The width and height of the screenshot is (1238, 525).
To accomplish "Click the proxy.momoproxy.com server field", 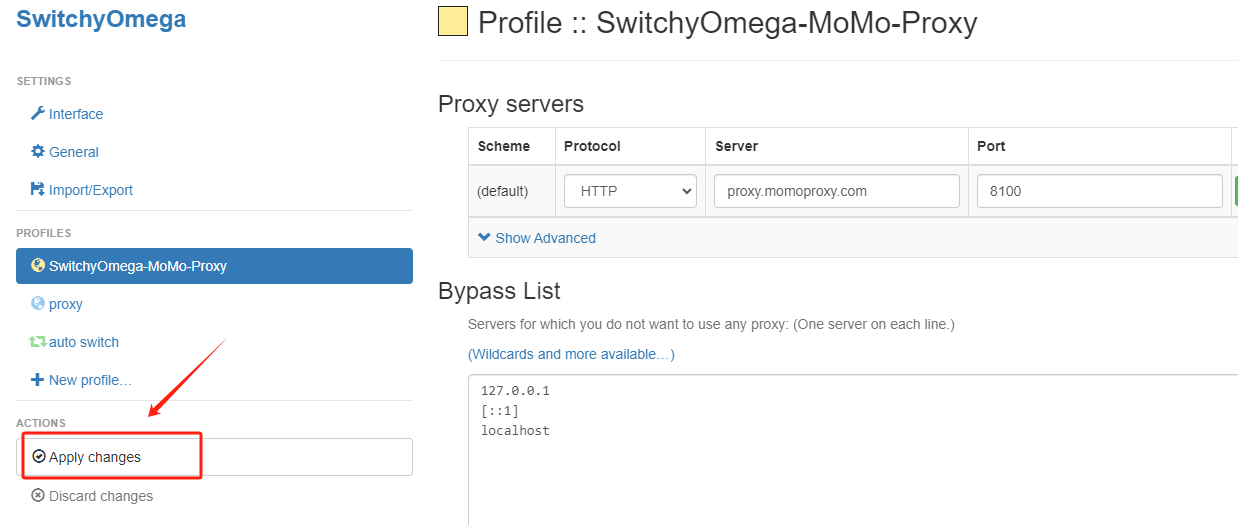I will [x=837, y=191].
